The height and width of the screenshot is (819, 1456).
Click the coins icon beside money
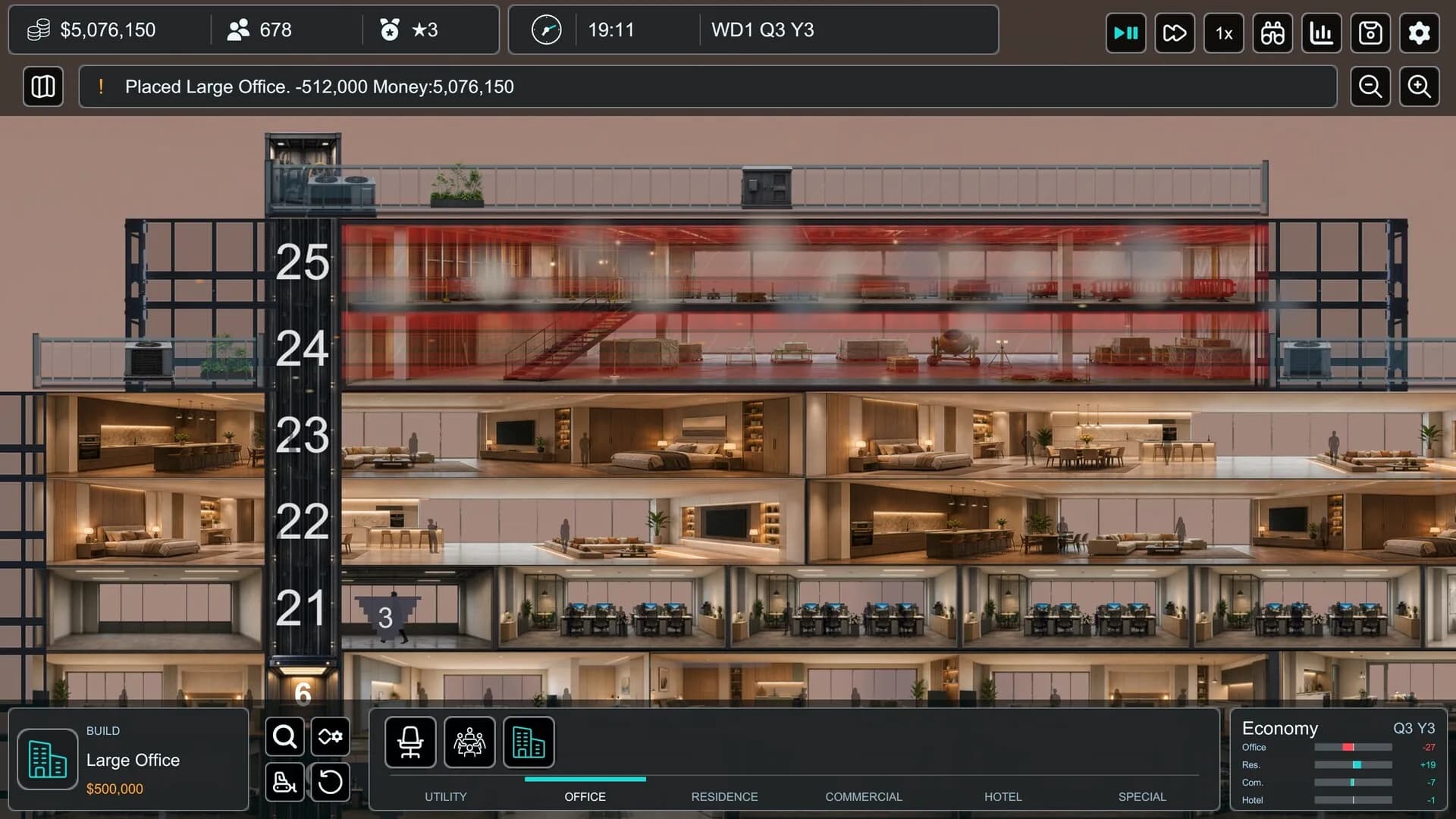pos(38,30)
